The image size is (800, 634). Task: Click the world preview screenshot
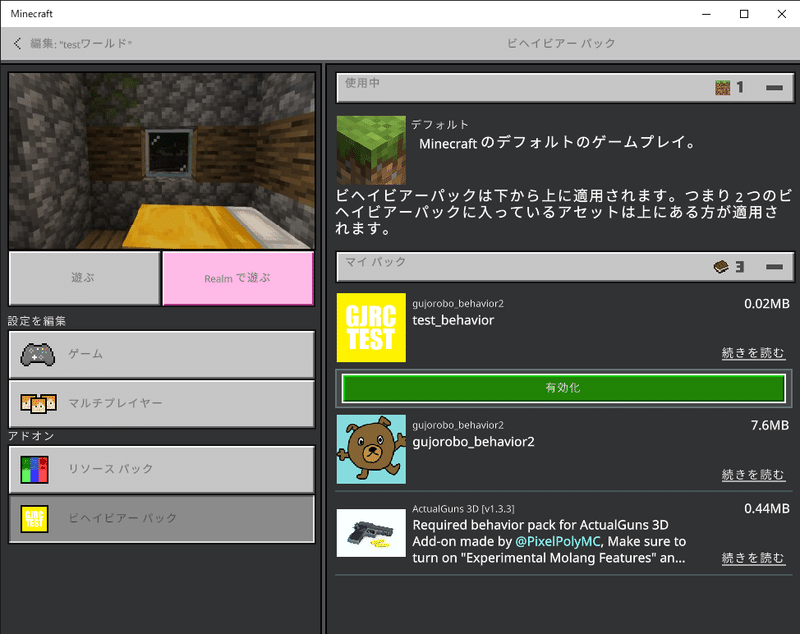point(162,161)
